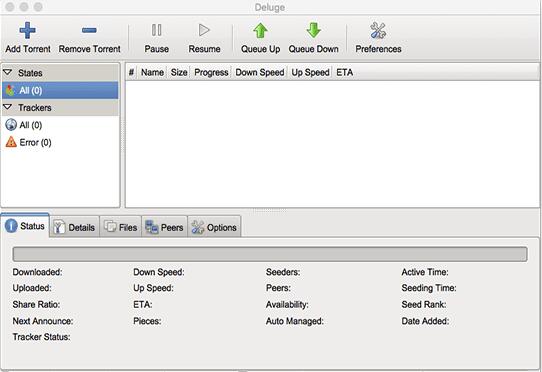Click the Next Announce: label

click(x=43, y=321)
